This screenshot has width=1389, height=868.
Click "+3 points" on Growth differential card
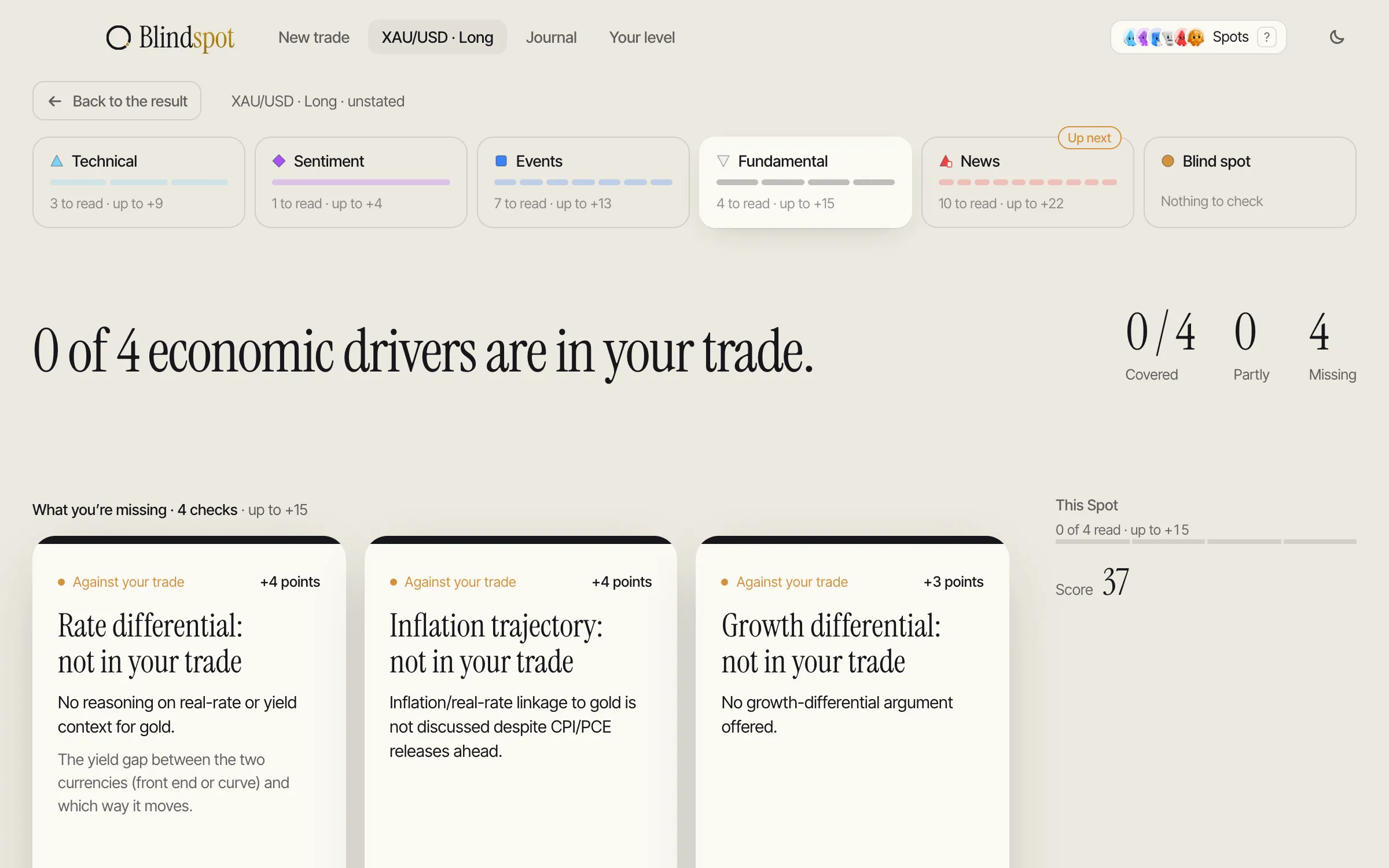(x=953, y=582)
